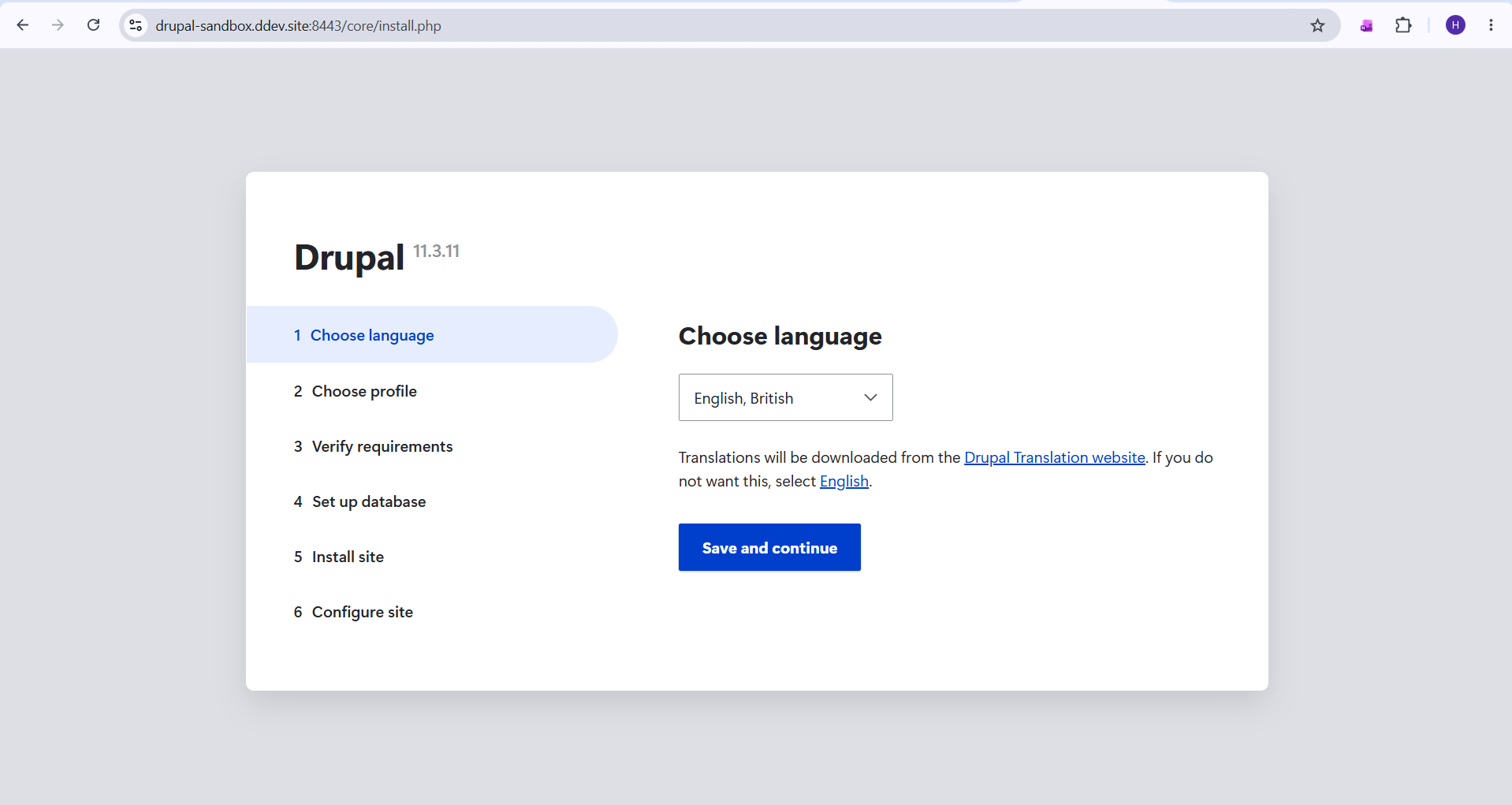
Task: Select step 4 Set up database
Action: tap(359, 501)
